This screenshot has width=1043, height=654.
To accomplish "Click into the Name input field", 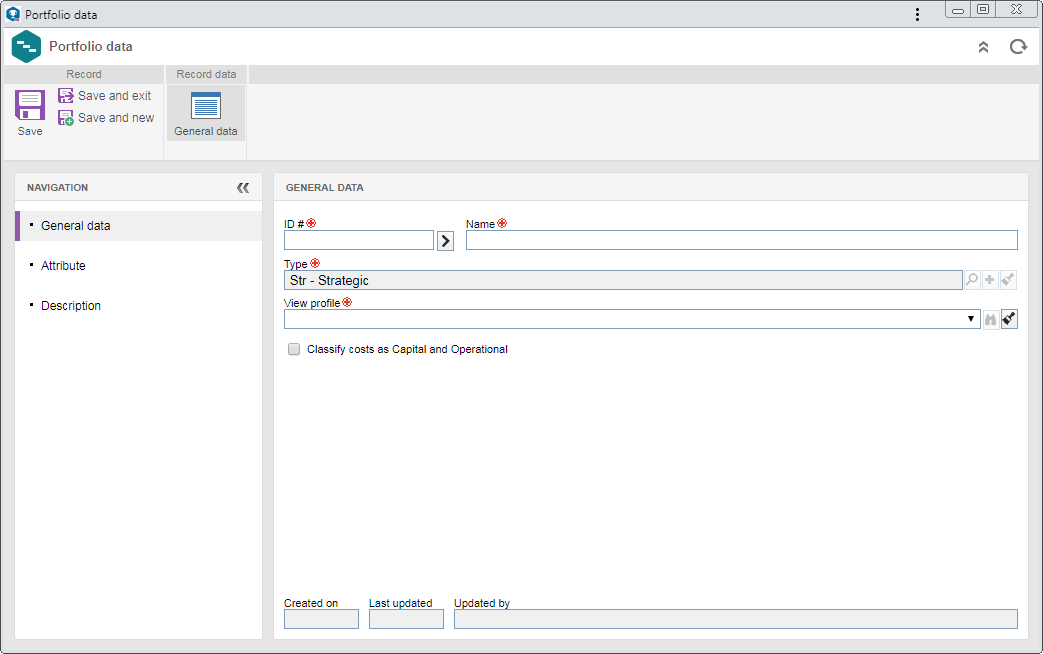I will tap(741, 240).
